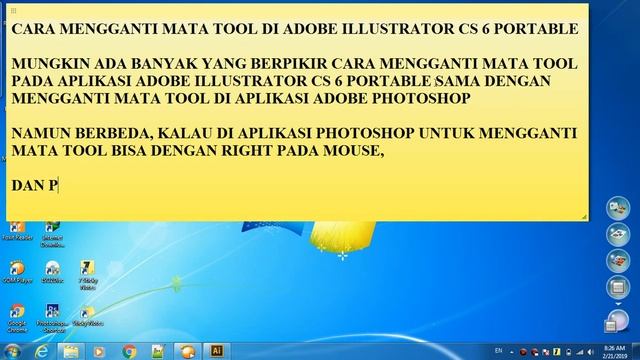Open the network signal tray icon
640x360 pixels.
[580, 352]
